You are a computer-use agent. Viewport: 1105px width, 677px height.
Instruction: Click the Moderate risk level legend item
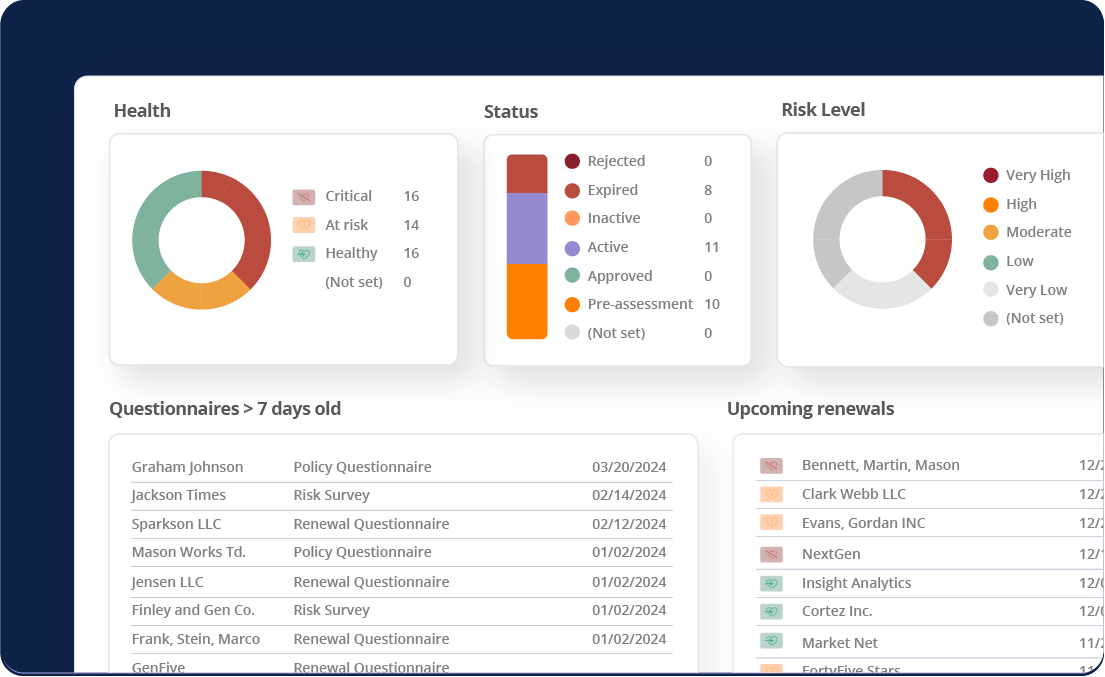tap(1038, 232)
